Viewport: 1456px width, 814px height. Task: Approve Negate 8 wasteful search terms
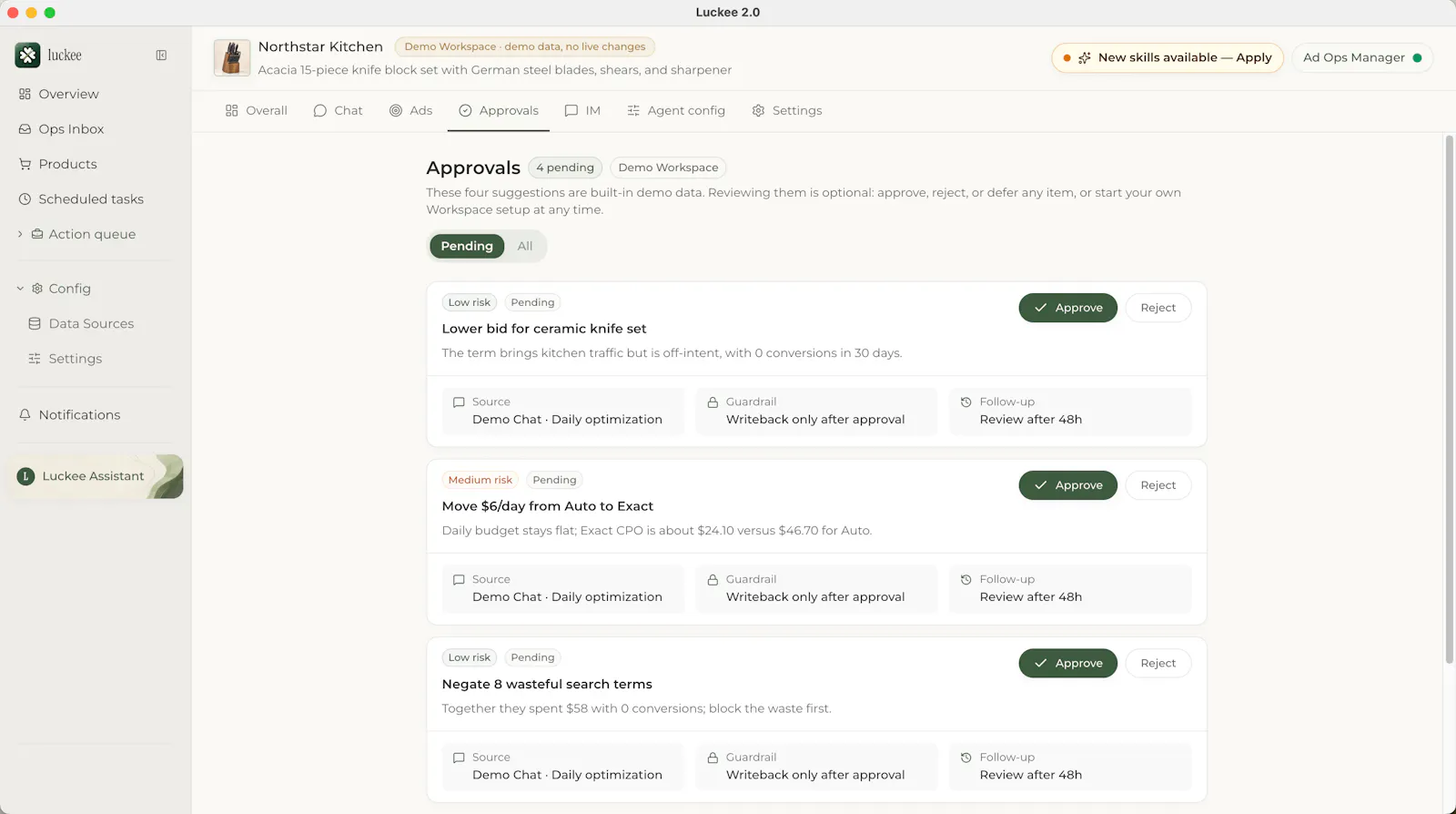point(1068,663)
